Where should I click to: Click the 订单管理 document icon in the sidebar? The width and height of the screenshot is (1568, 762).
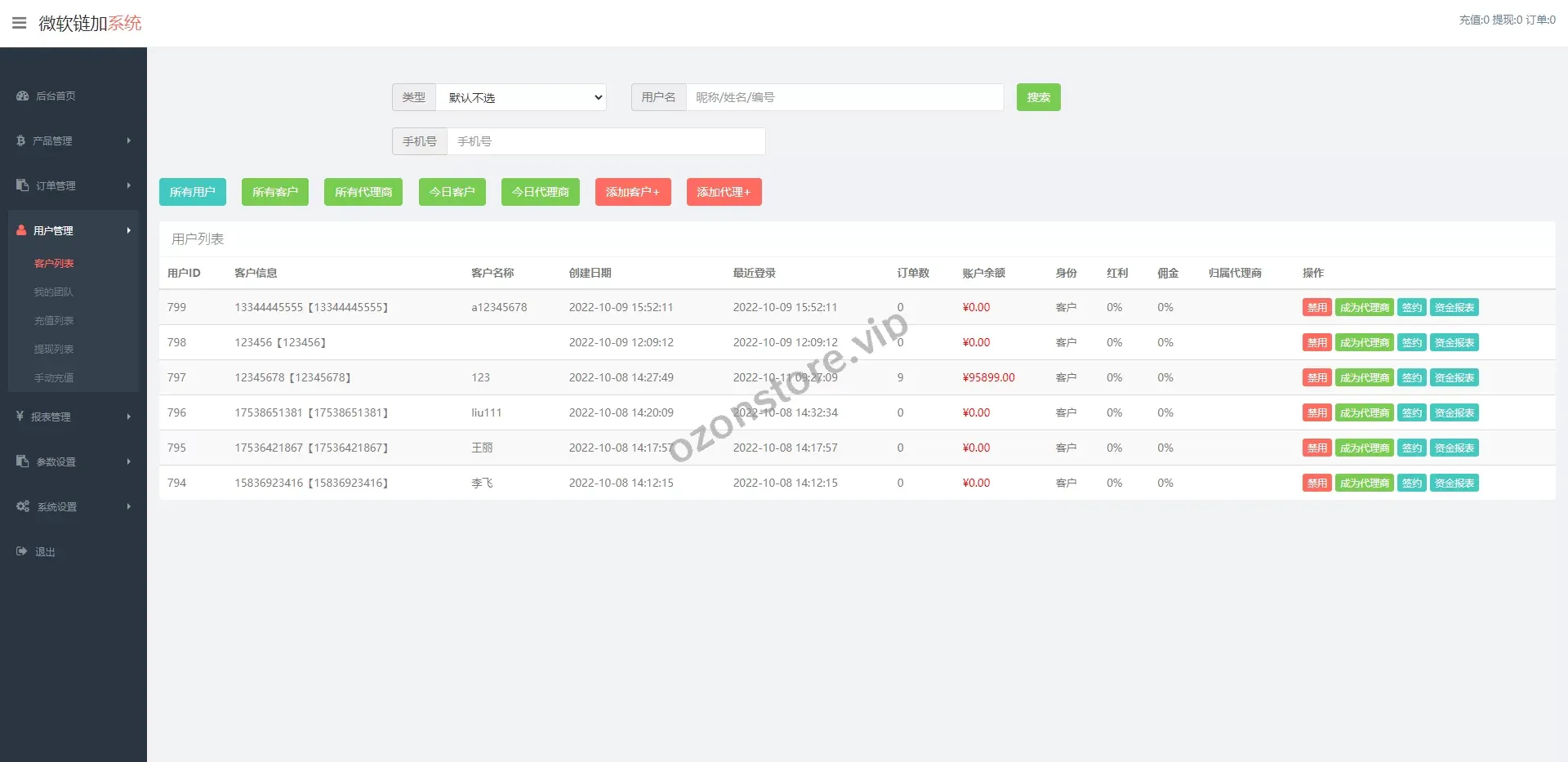pos(20,185)
